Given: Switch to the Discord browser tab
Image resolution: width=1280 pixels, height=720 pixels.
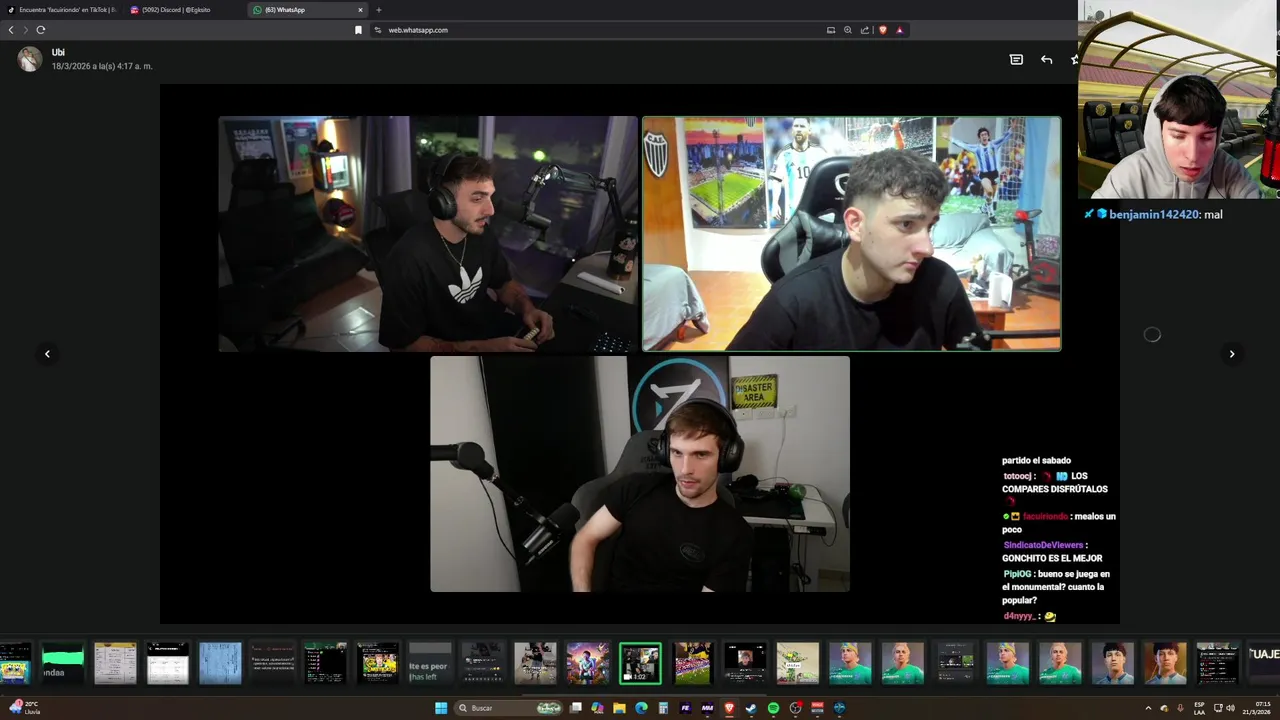Looking at the screenshot, I should (x=184, y=10).
